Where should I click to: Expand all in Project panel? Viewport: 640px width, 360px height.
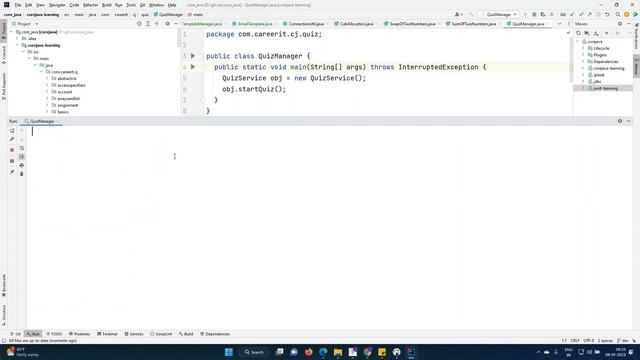[148, 24]
